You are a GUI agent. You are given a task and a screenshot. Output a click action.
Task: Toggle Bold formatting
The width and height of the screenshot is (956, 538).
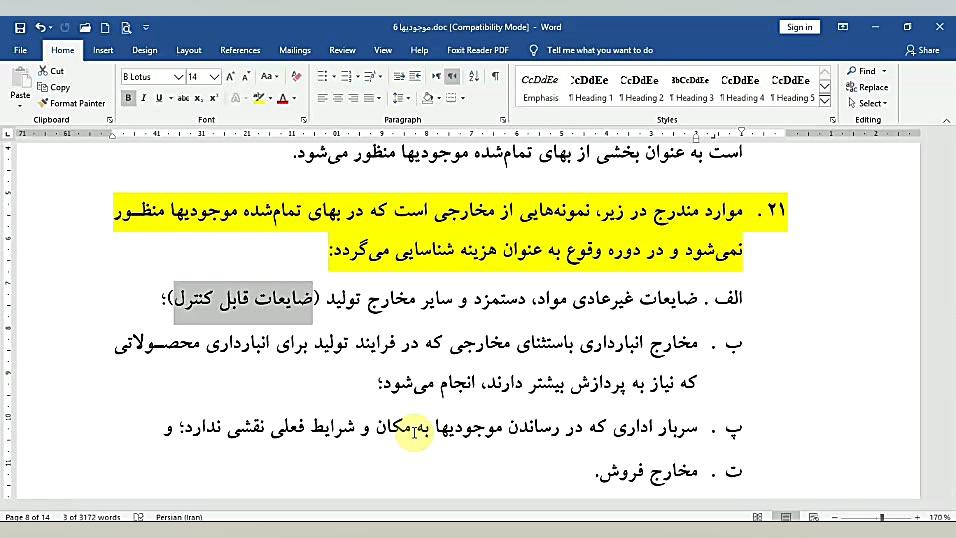point(128,98)
